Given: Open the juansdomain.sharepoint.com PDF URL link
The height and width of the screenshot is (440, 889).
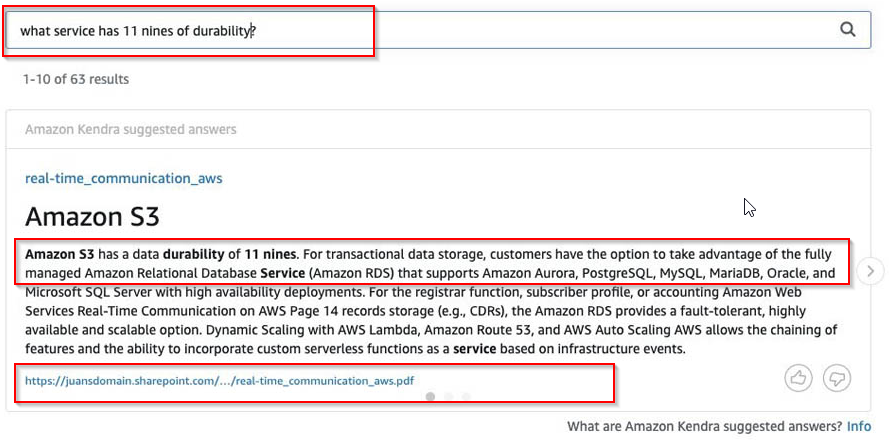Looking at the screenshot, I should click(219, 380).
